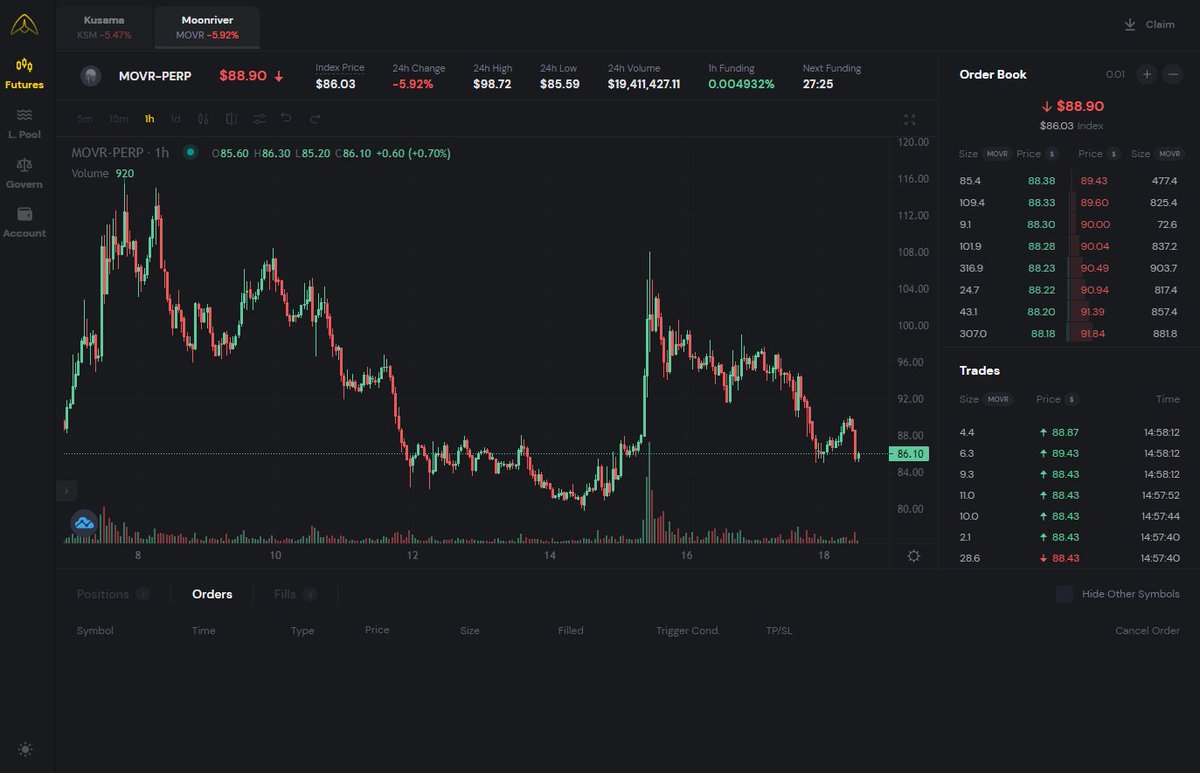Image resolution: width=1200 pixels, height=773 pixels.
Task: Open the Govern section in the sidebar
Action: tap(25, 173)
